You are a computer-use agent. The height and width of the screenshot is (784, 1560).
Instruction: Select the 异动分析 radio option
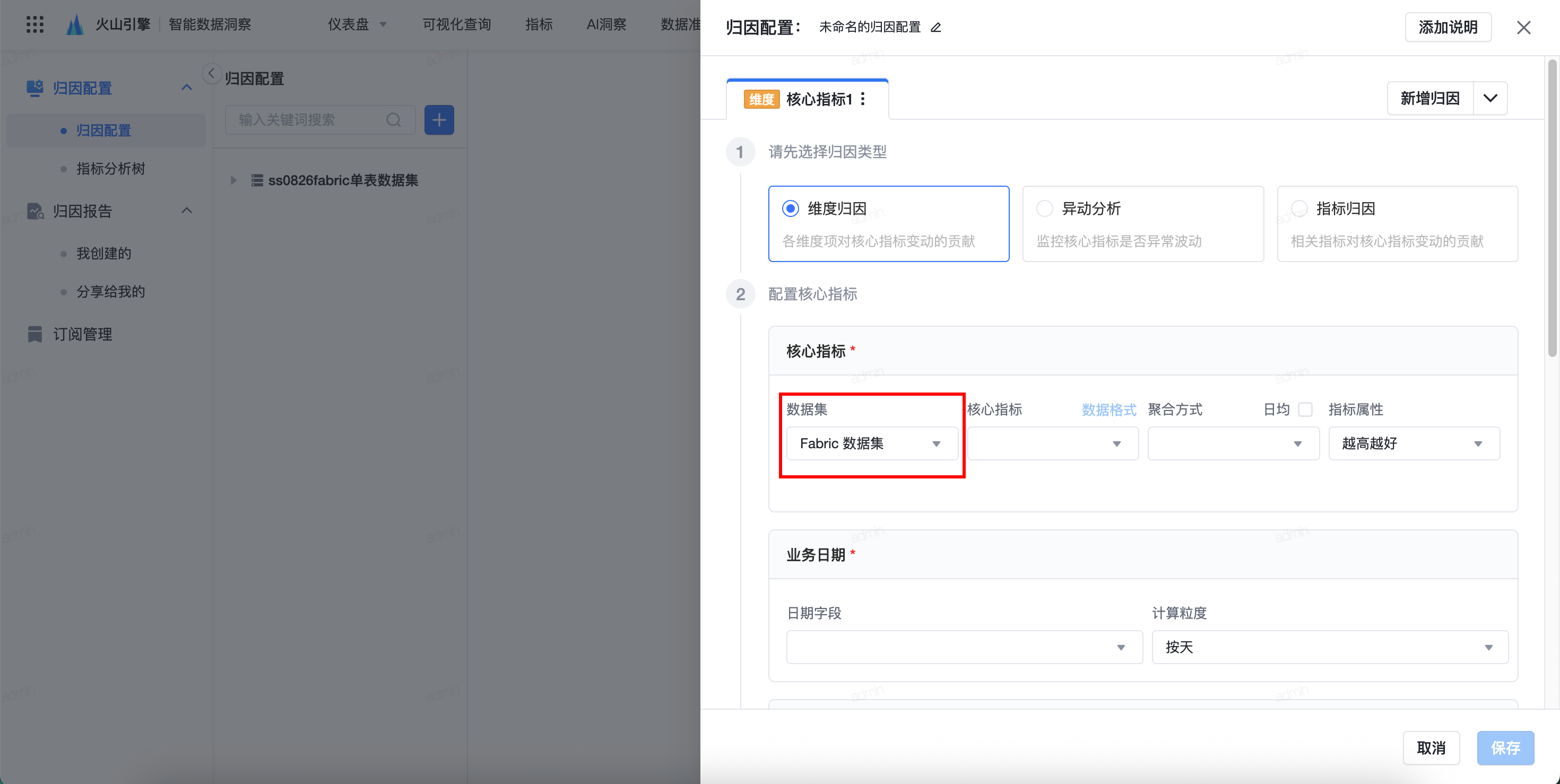pyautogui.click(x=1045, y=209)
